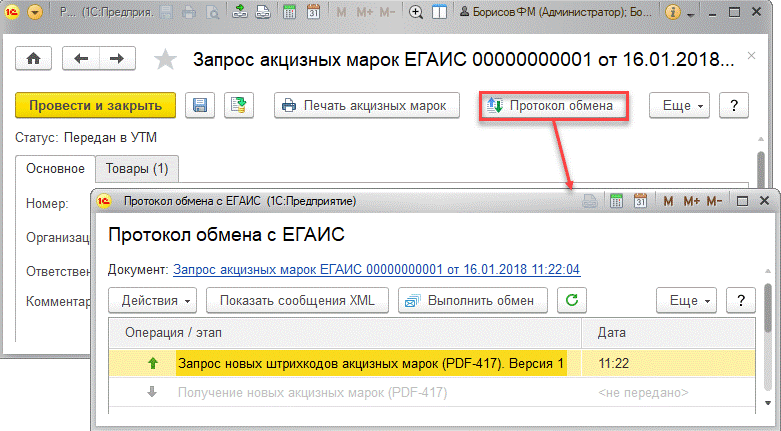Viewport: 781px width, 431px height.
Task: Click the printer icon in main title bar
Action: (189, 12)
